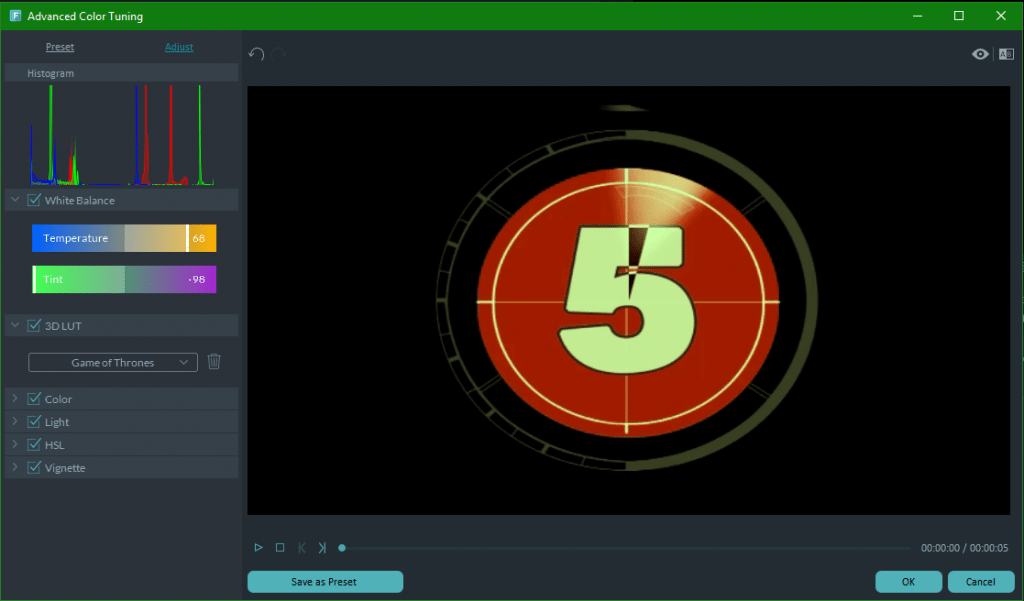Collapse the White Balance section
The image size is (1024, 601).
pos(15,200)
